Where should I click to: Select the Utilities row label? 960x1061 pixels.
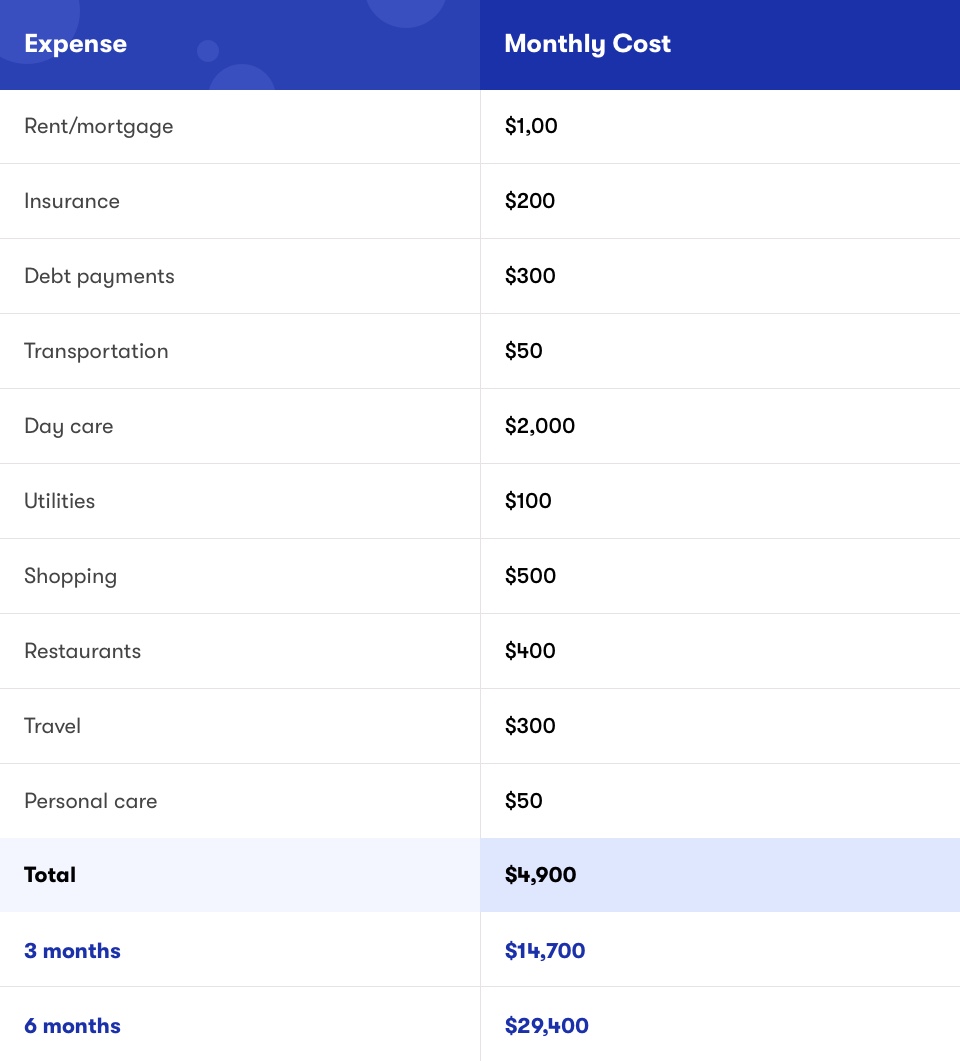(60, 501)
